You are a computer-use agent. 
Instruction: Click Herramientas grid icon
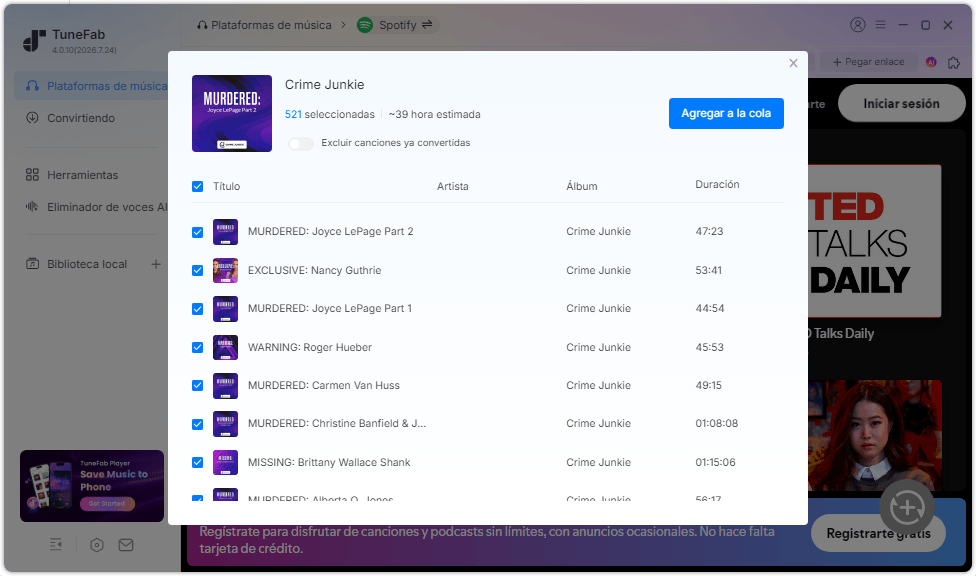point(32,174)
